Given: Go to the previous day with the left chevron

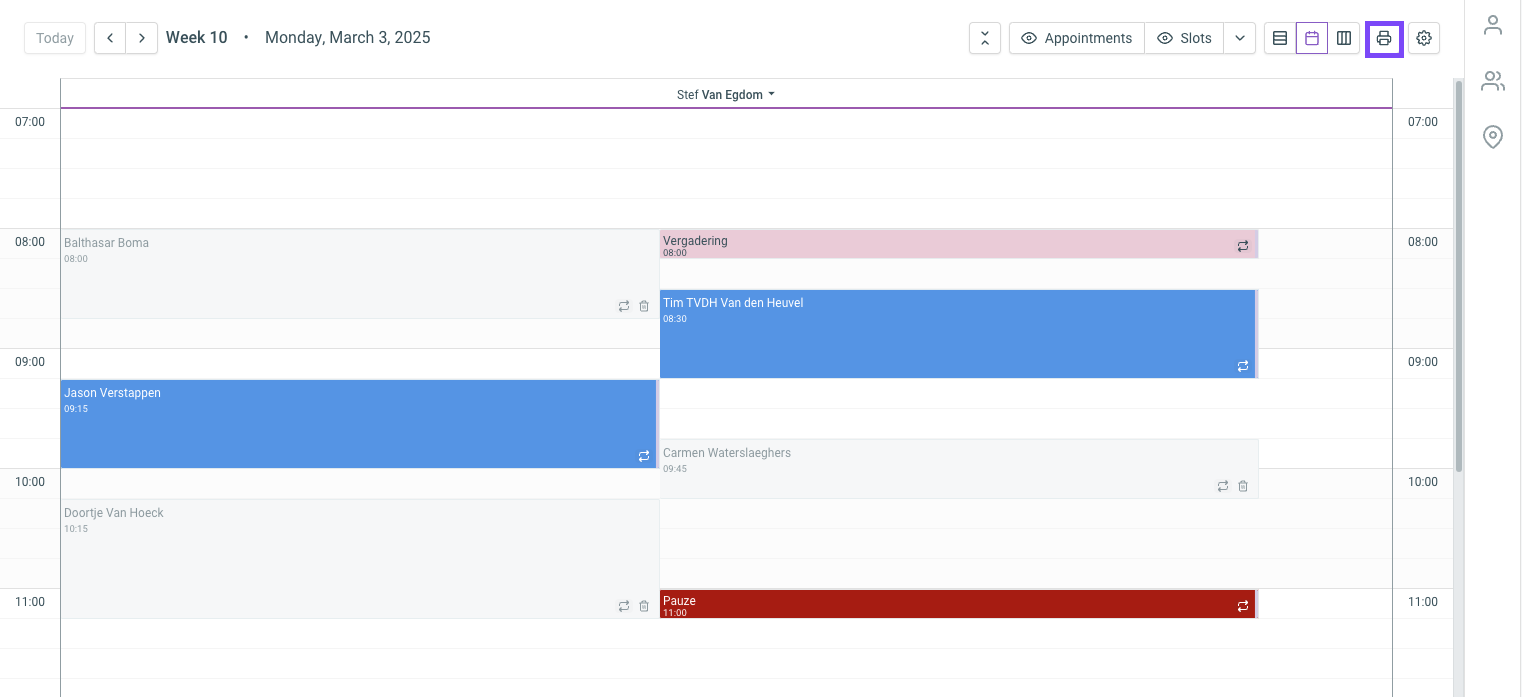Looking at the screenshot, I should click(x=110, y=38).
